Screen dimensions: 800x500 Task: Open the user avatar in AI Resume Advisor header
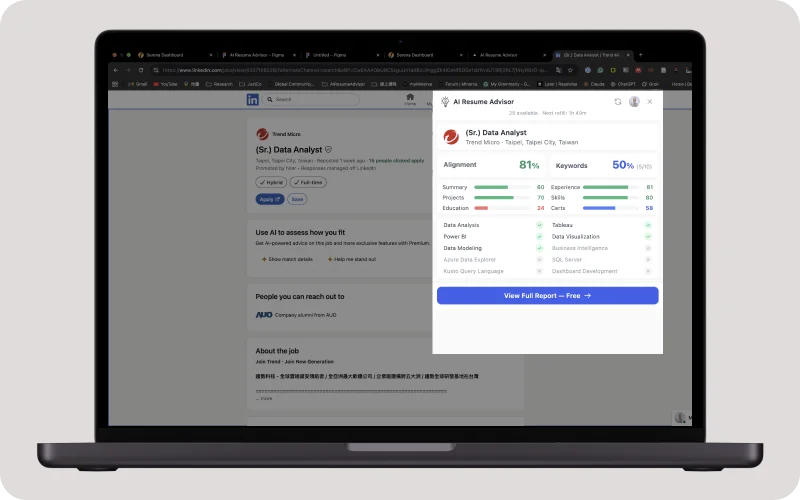(634, 102)
